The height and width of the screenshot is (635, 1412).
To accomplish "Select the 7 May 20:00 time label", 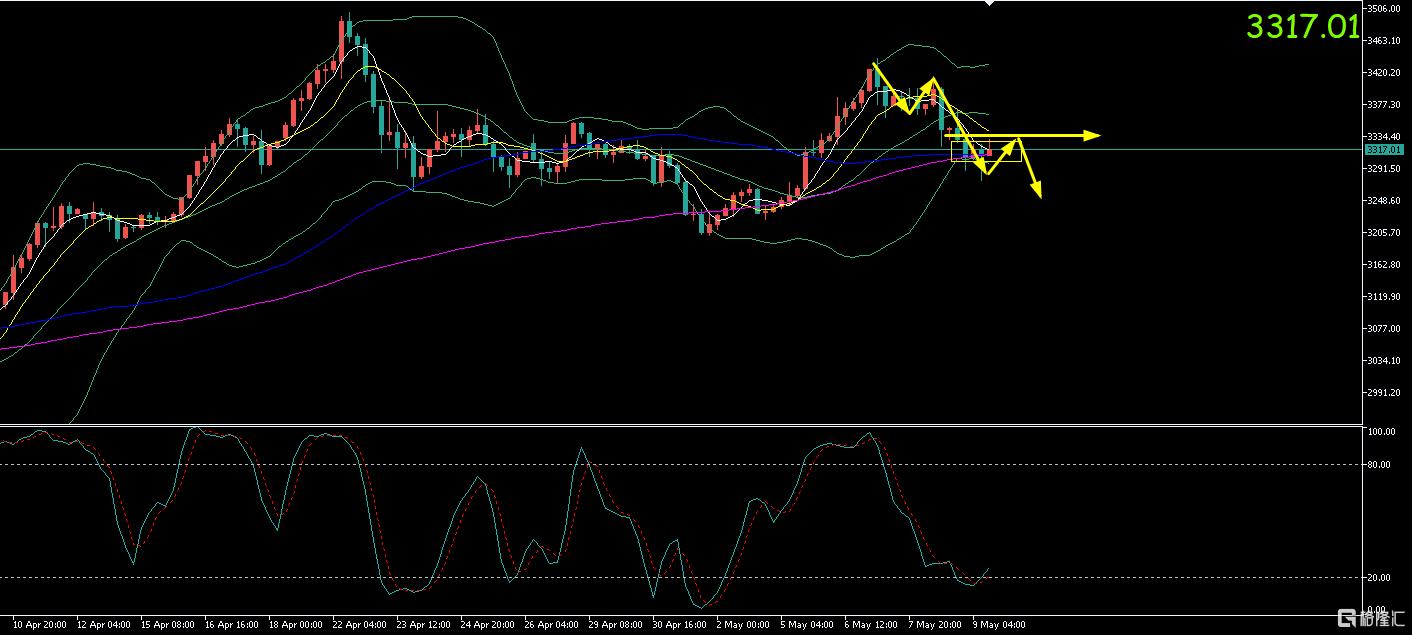I will tap(934, 624).
